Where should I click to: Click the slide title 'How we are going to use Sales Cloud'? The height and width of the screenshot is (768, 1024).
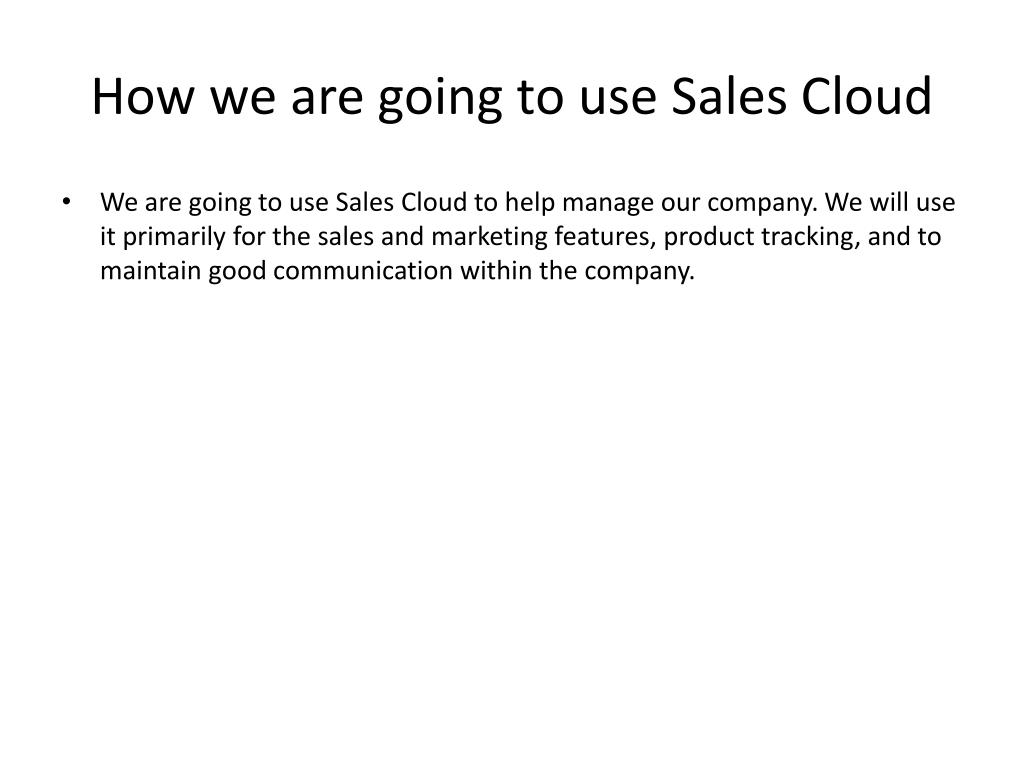coord(512,97)
